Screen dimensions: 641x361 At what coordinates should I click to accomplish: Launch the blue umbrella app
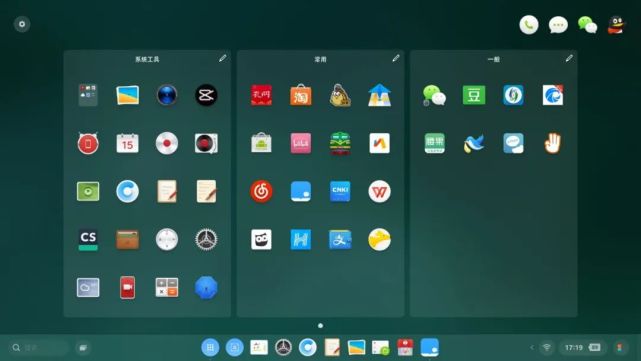206,287
